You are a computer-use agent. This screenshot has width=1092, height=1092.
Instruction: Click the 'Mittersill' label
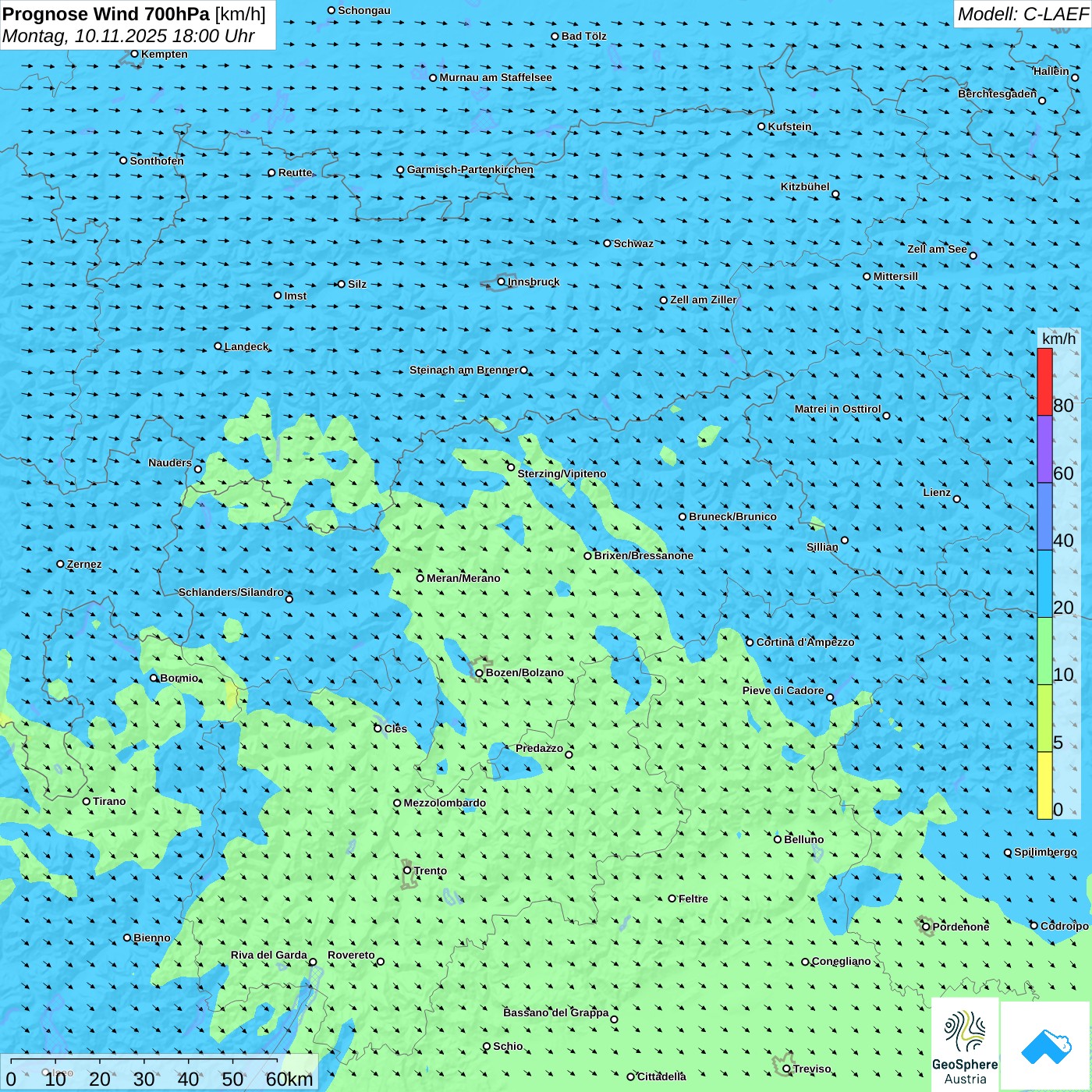click(x=895, y=276)
